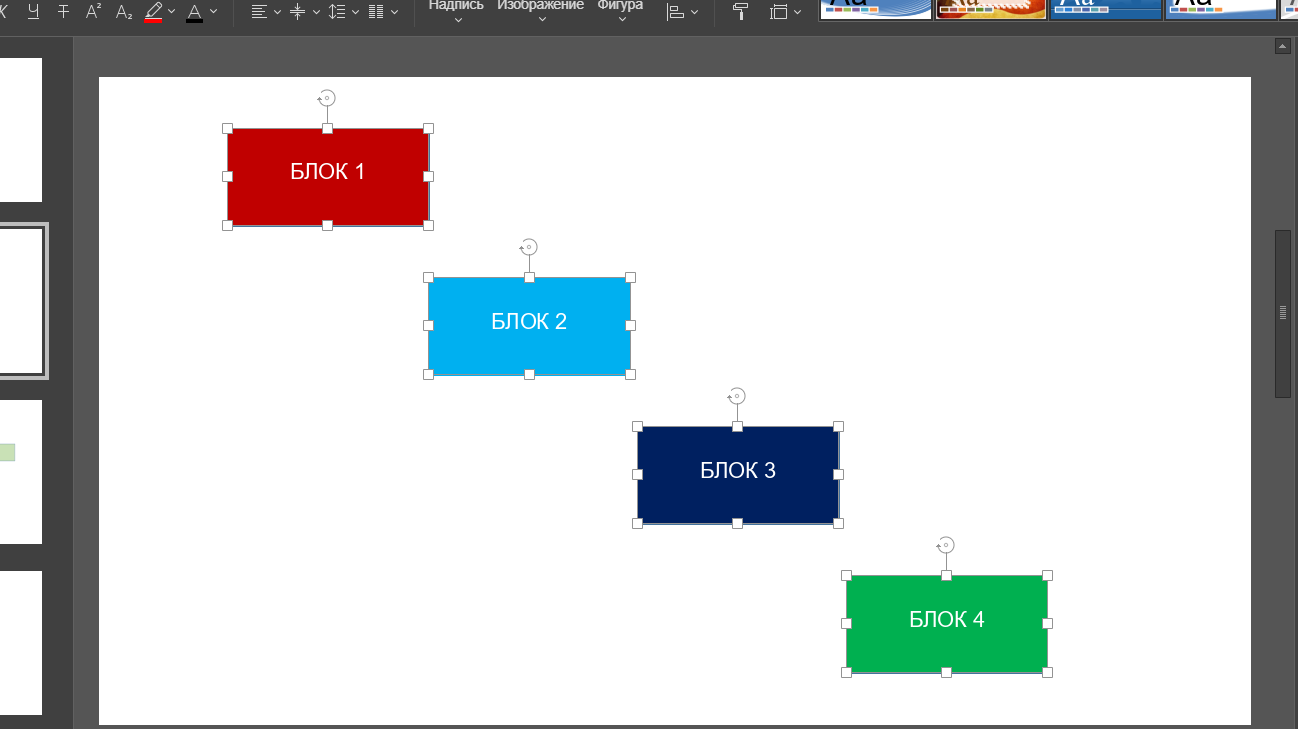This screenshot has height=729, width=1298.
Task: Expand align objects dropdown arrow
Action: click(x=695, y=12)
